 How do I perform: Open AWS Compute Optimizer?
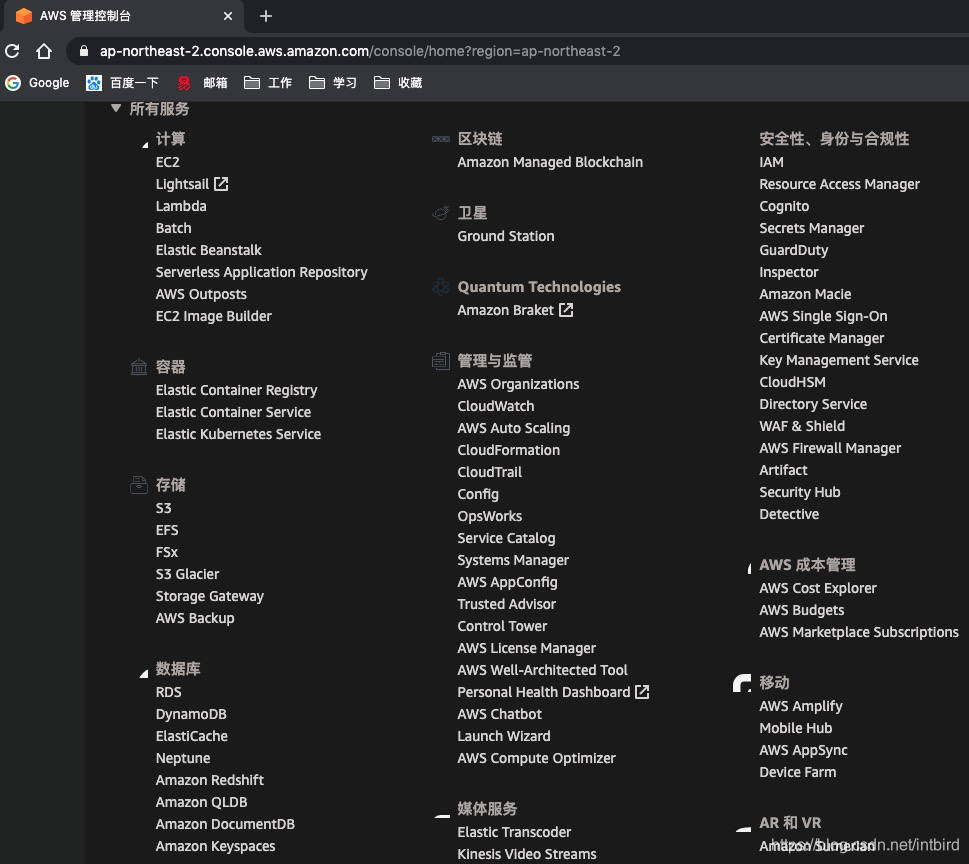(x=536, y=758)
